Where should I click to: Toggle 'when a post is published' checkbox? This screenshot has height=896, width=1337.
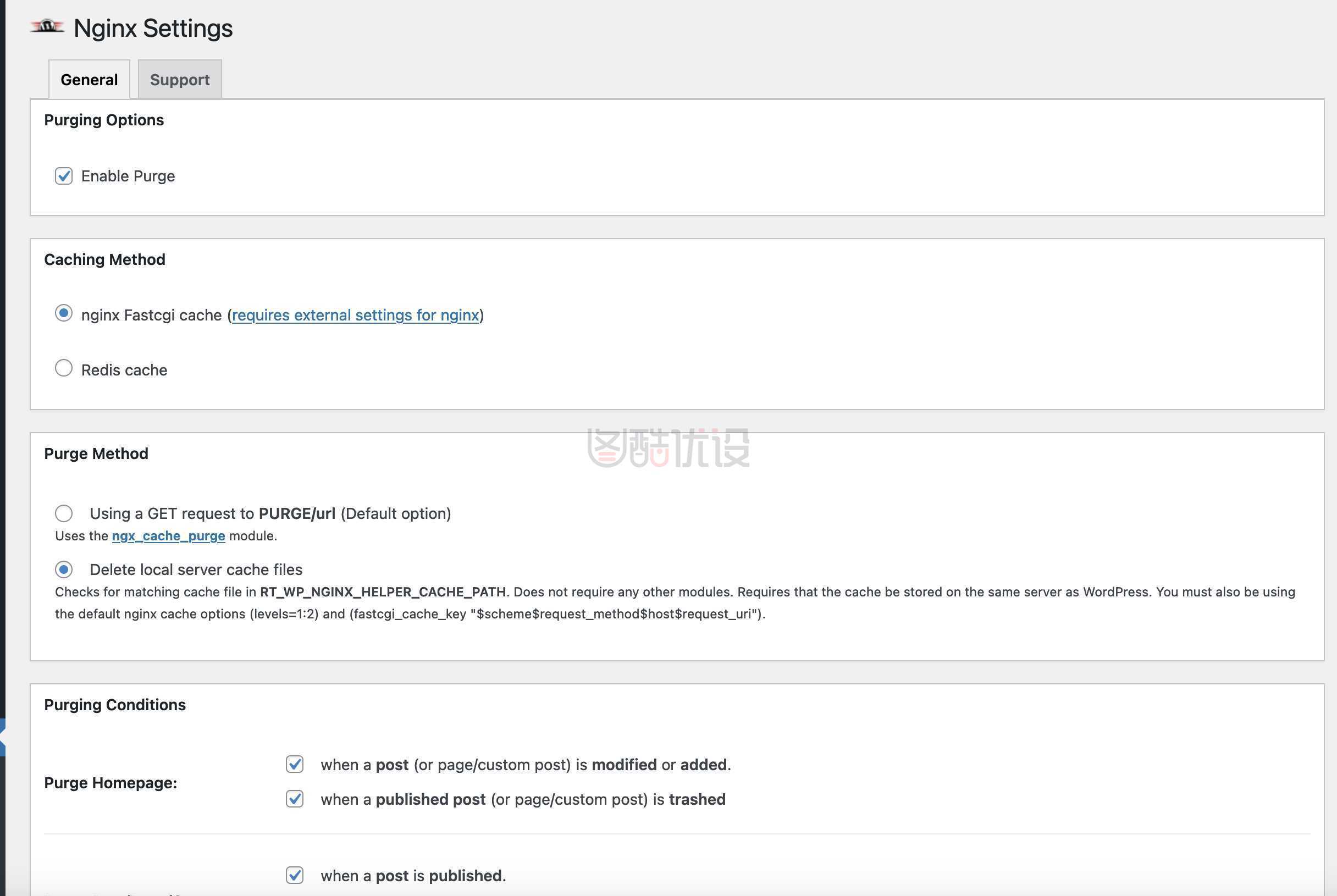pos(295,875)
